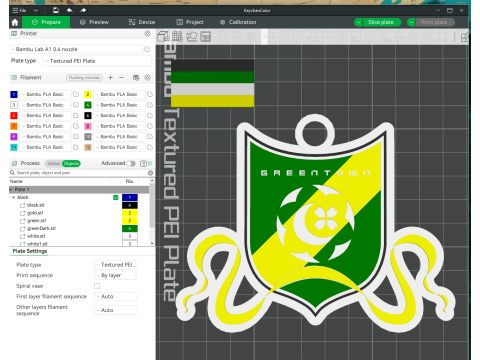Click the AMS sync filament icon
The width and height of the screenshot is (480, 360).
point(136,78)
